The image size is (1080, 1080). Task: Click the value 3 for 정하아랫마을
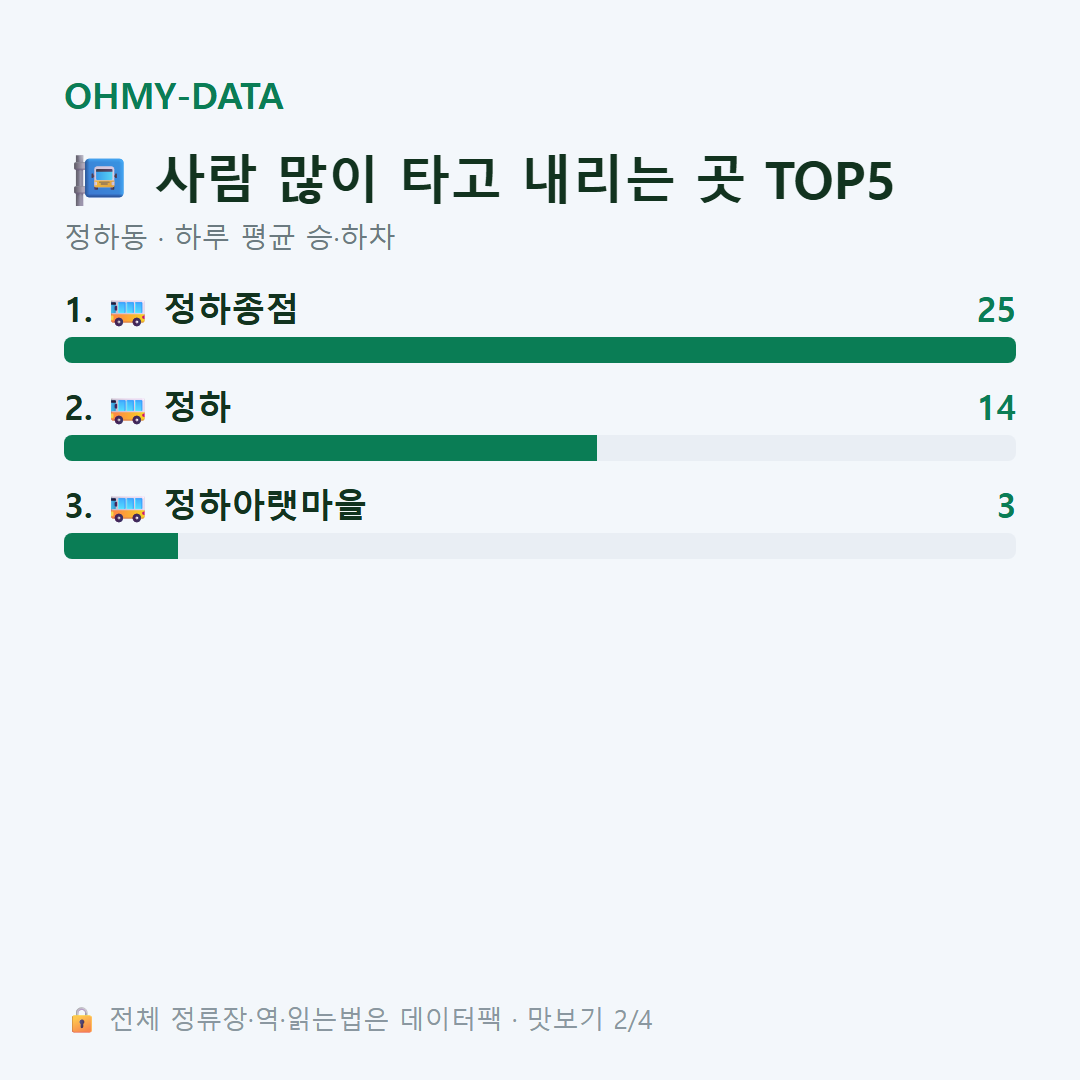[x=1006, y=506]
